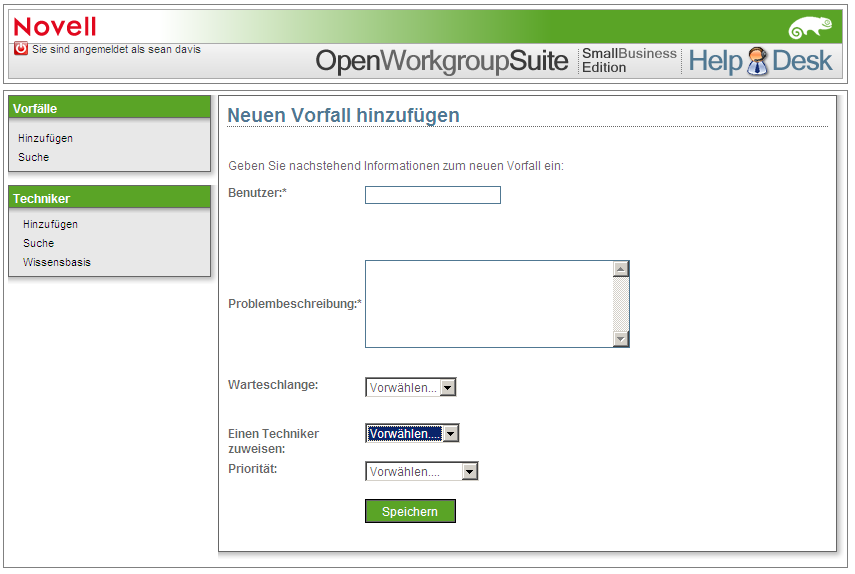Open Suche under Techniker
The width and height of the screenshot is (855, 574).
pyautogui.click(x=38, y=243)
